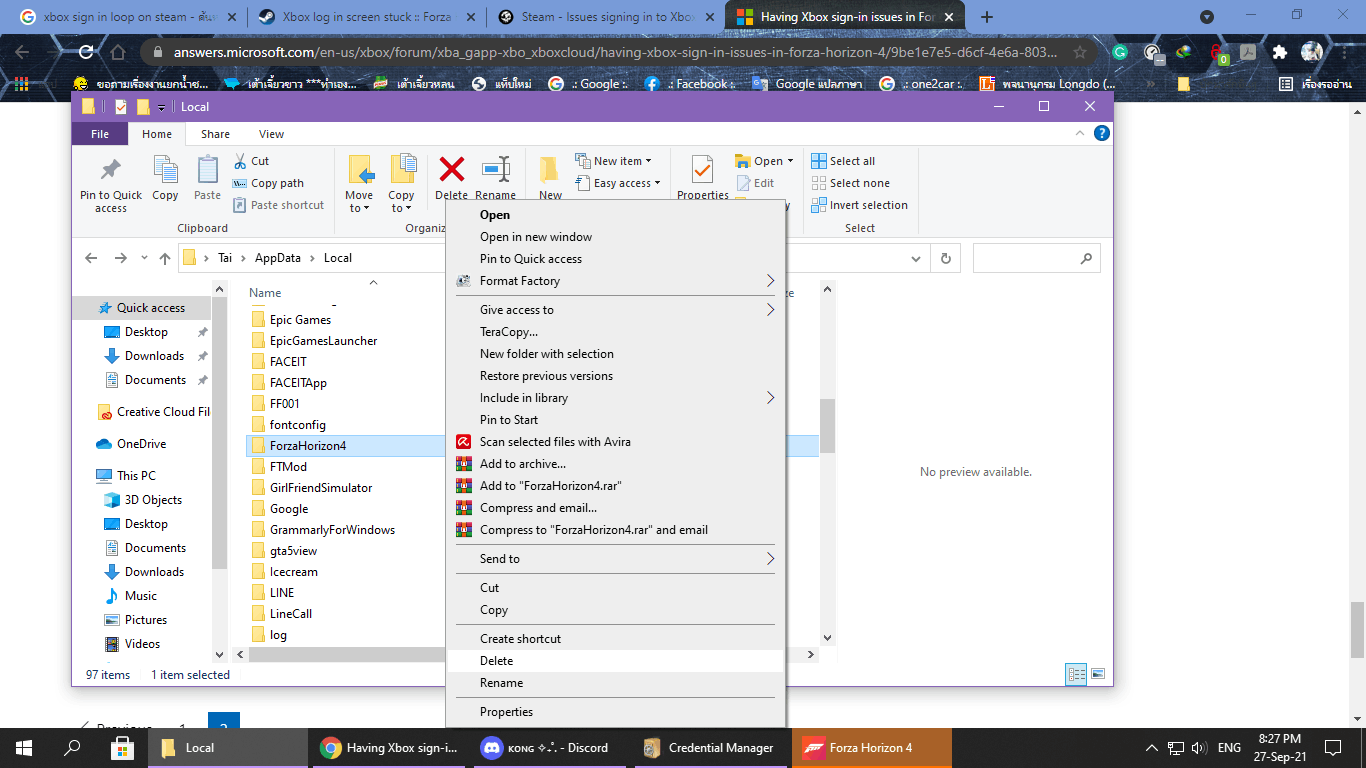1366x768 pixels.
Task: Open Chrome new tab plus button
Action: (987, 17)
